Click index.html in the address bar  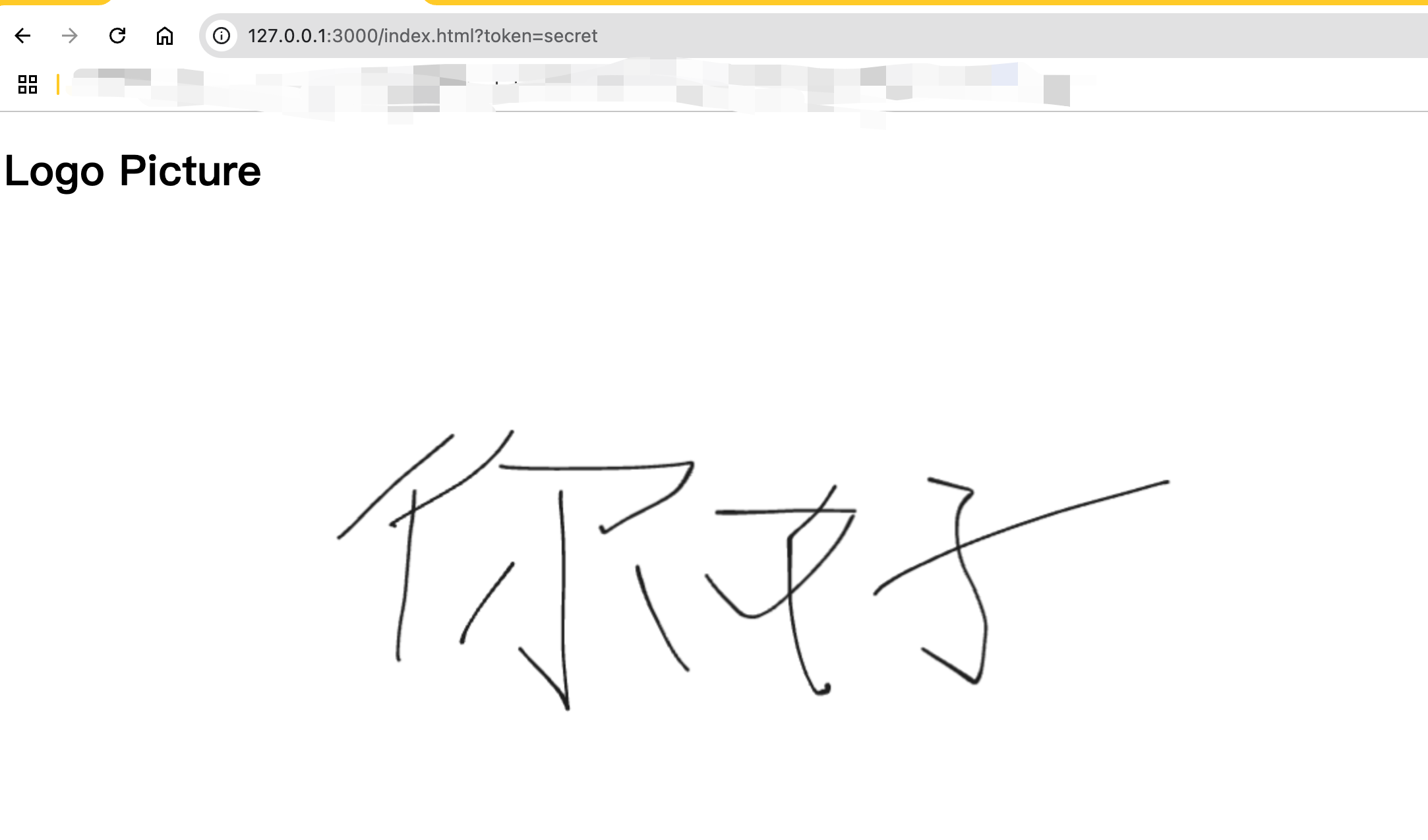tap(429, 36)
